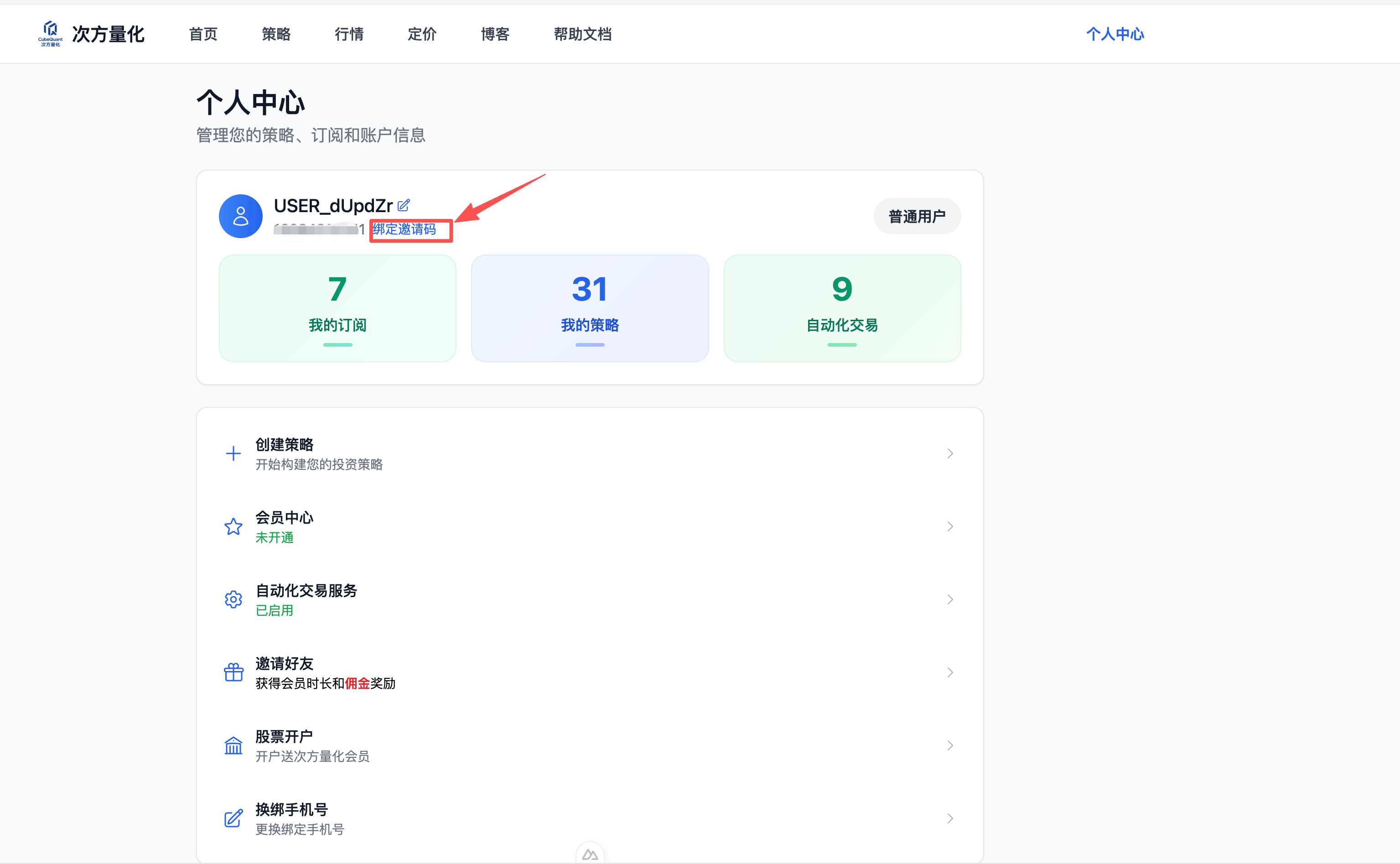1400x864 pixels.
Task: Expand the 邀请好友 row chevron
Action: (x=950, y=672)
